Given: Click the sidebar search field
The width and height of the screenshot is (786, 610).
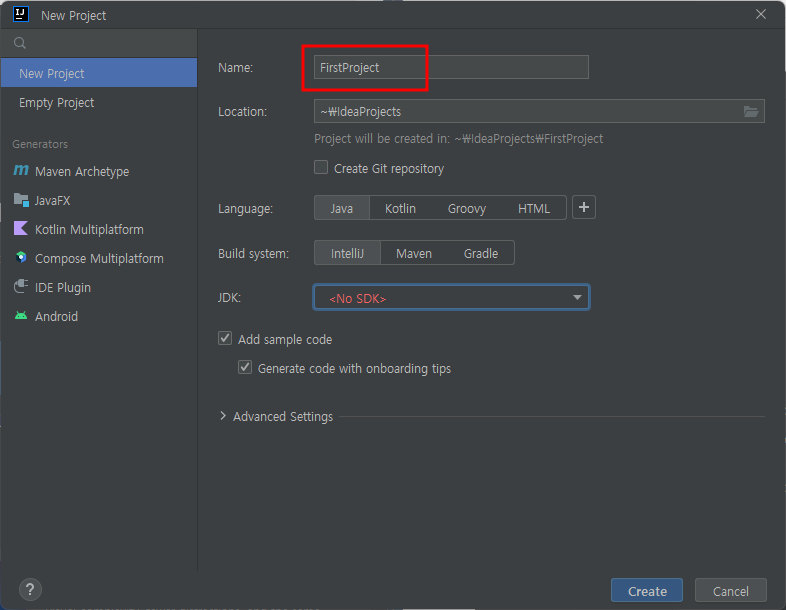Looking at the screenshot, I should pyautogui.click(x=99, y=43).
